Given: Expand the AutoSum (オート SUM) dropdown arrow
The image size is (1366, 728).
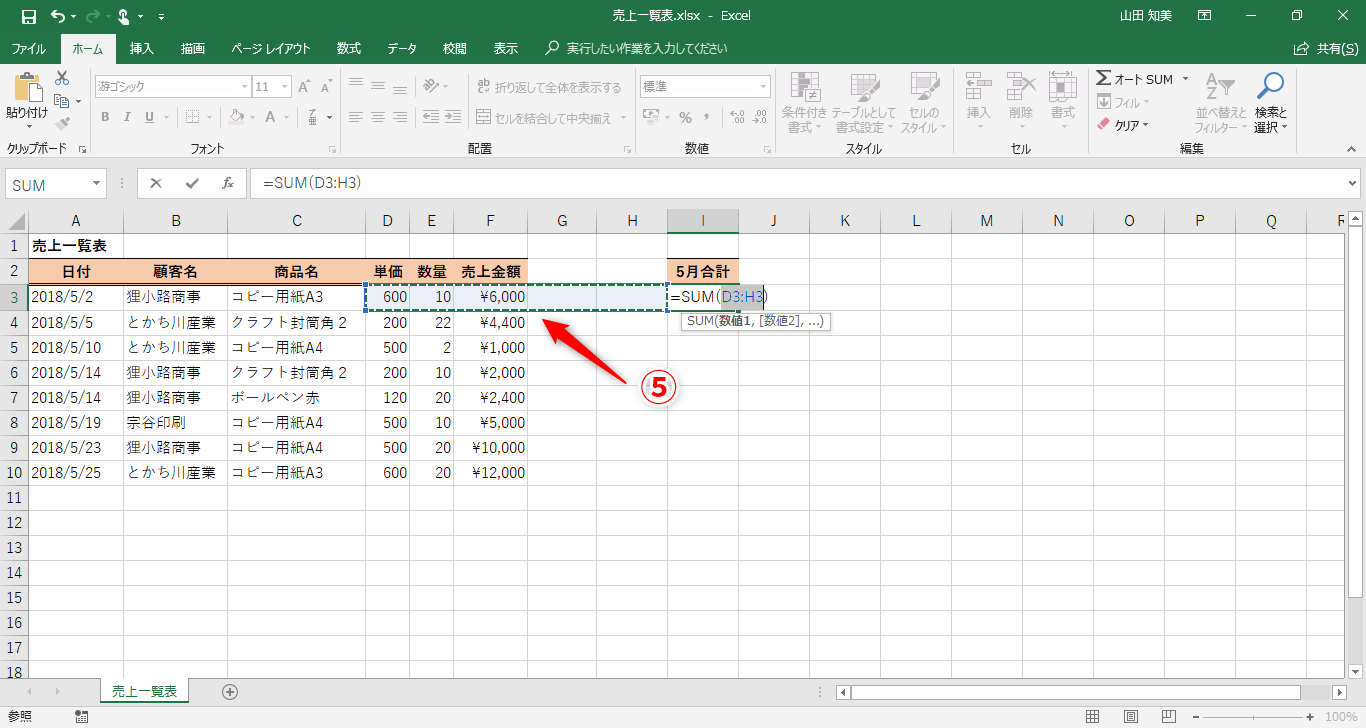Looking at the screenshot, I should 1185,79.
